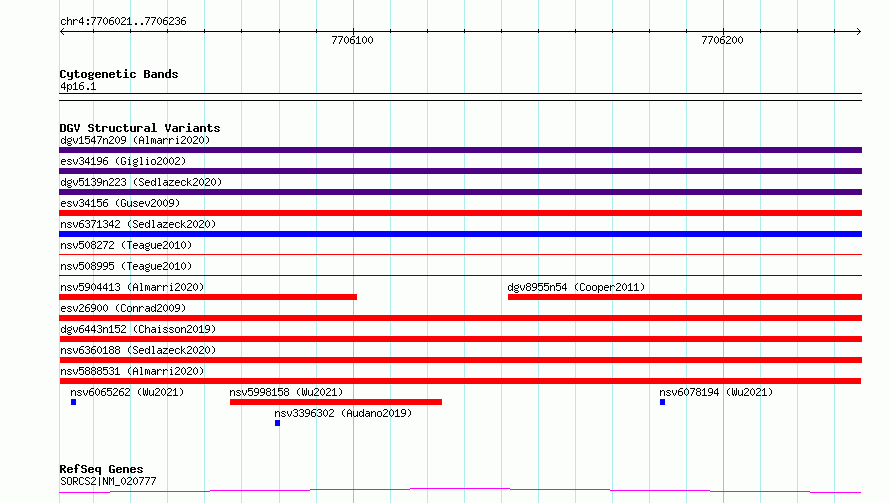Click the esv34156 (Gusev2009) variant label

click(120, 203)
